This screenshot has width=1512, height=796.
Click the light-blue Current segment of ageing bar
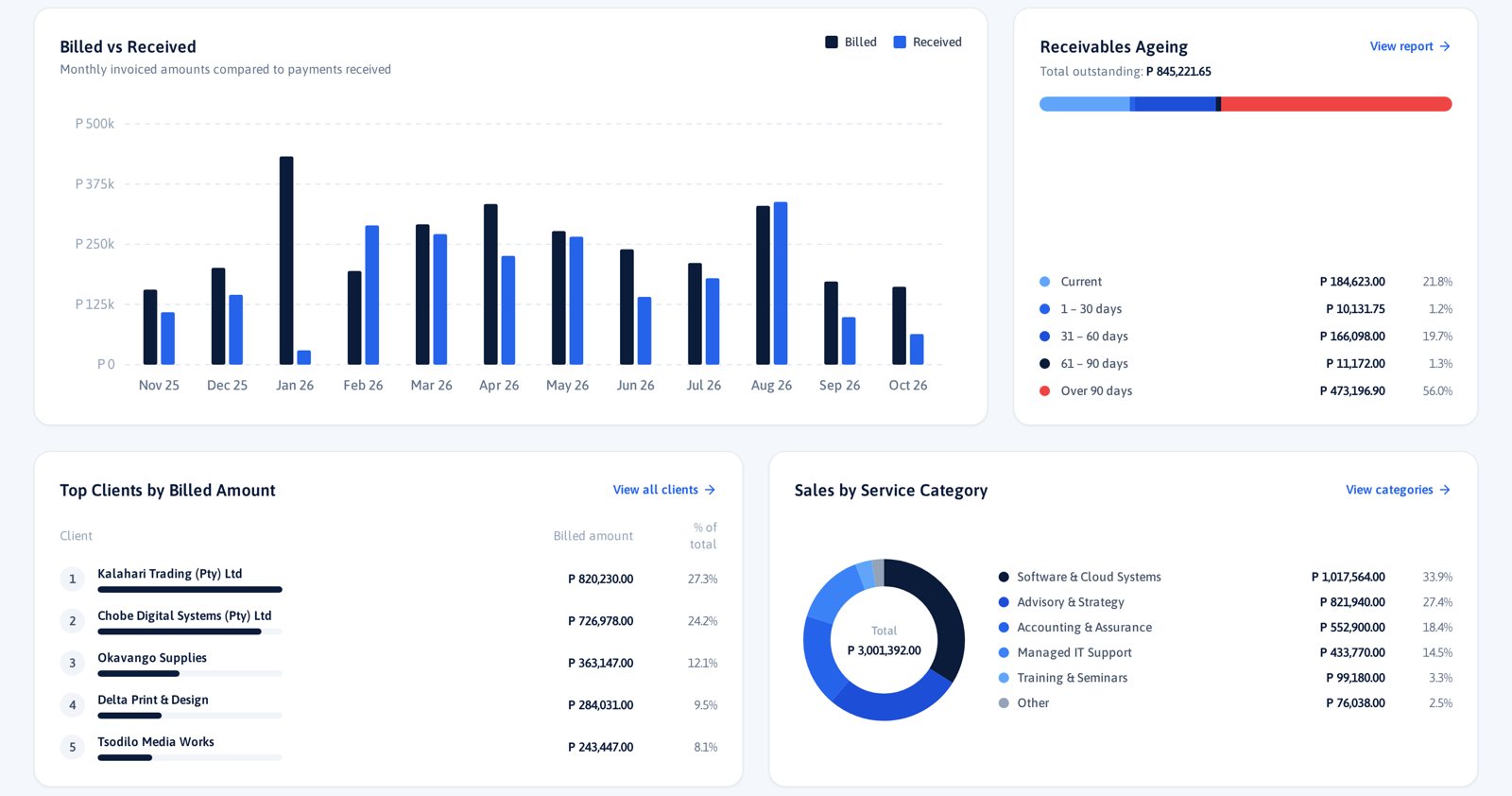point(1084,104)
